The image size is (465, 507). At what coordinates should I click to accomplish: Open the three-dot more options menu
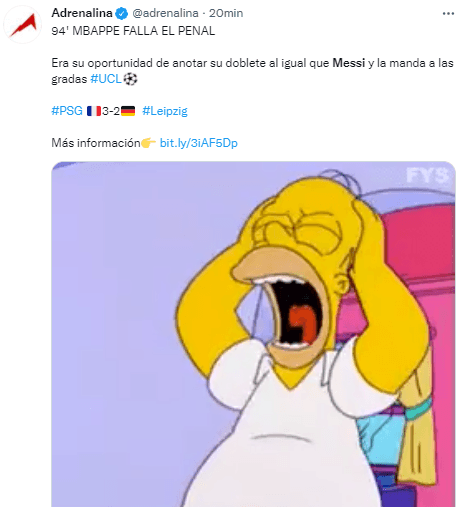tap(448, 14)
